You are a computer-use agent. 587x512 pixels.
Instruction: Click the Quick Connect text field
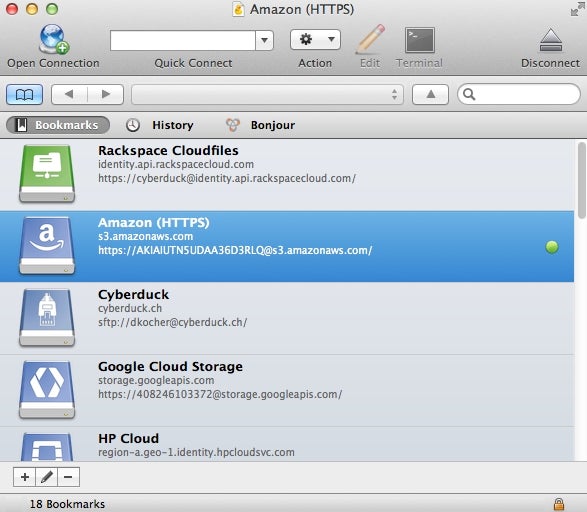pyautogui.click(x=183, y=40)
